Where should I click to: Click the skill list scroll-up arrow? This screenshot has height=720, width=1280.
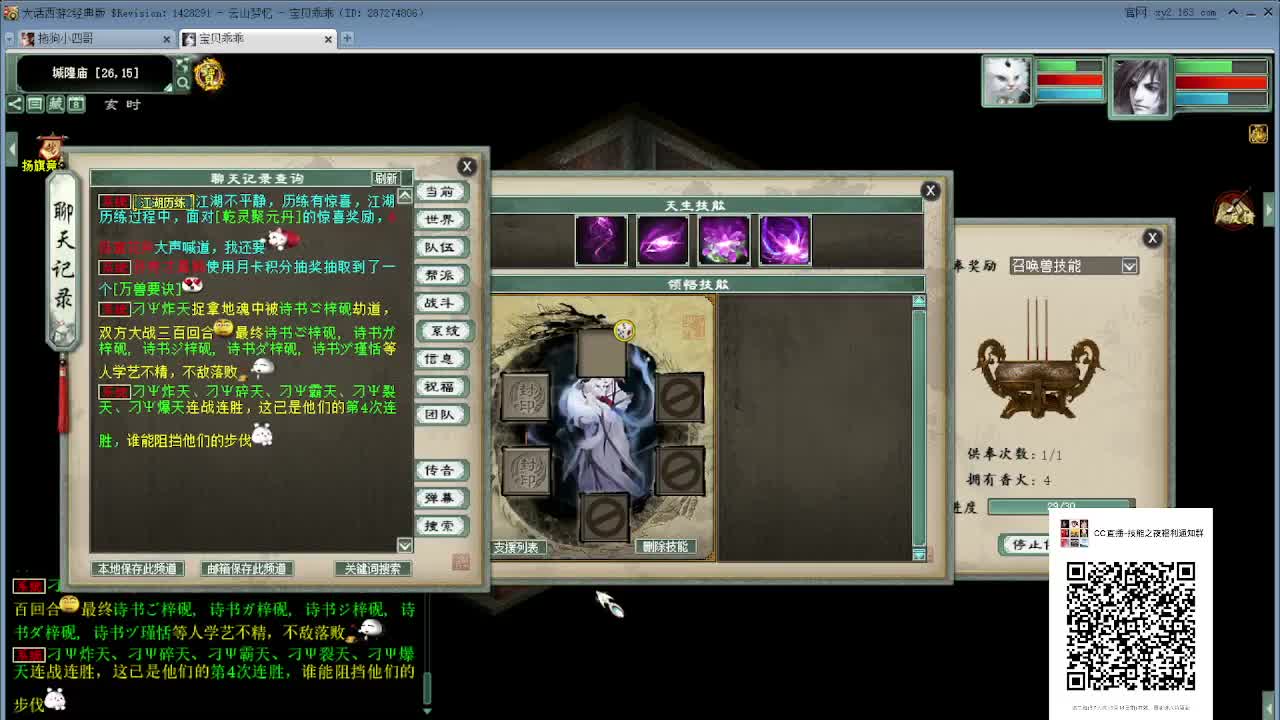pyautogui.click(x=919, y=301)
